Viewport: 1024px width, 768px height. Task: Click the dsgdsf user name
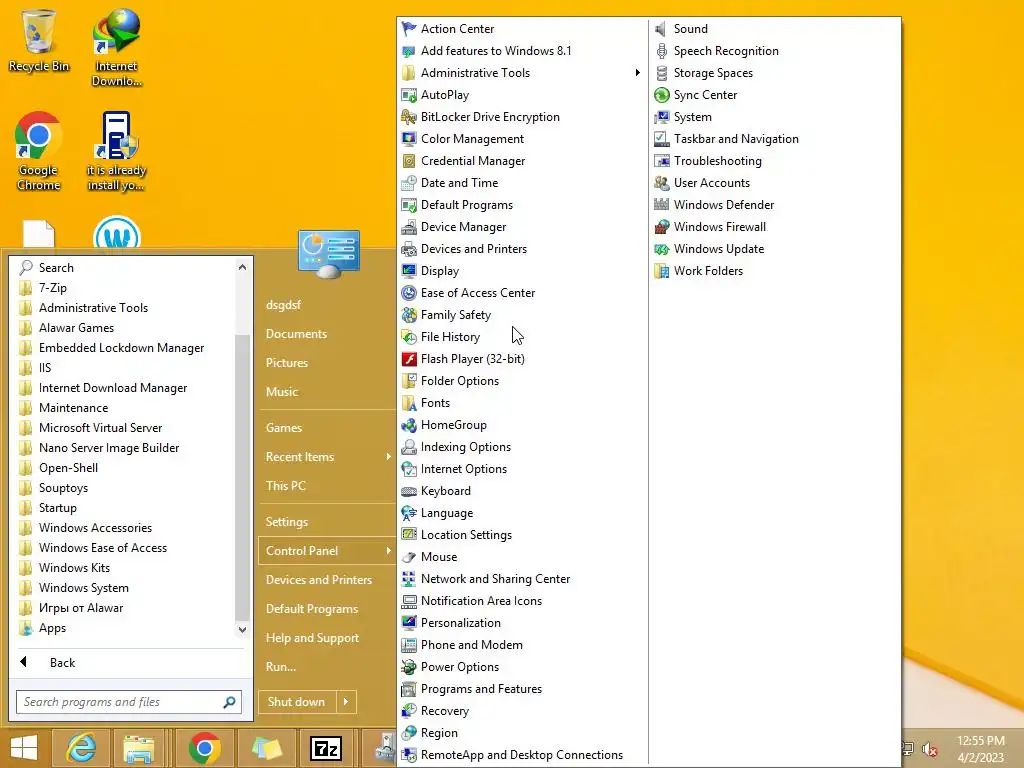tap(283, 305)
